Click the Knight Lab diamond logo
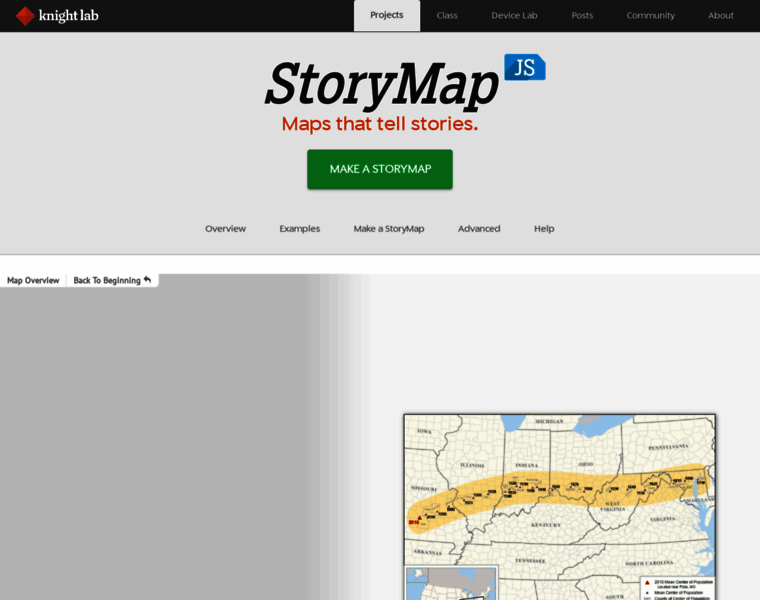Viewport: 760px width, 600px height. click(25, 16)
